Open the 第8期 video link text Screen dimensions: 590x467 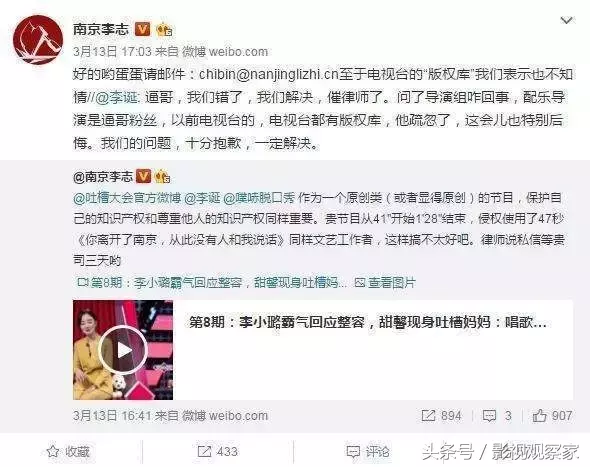(x=212, y=283)
